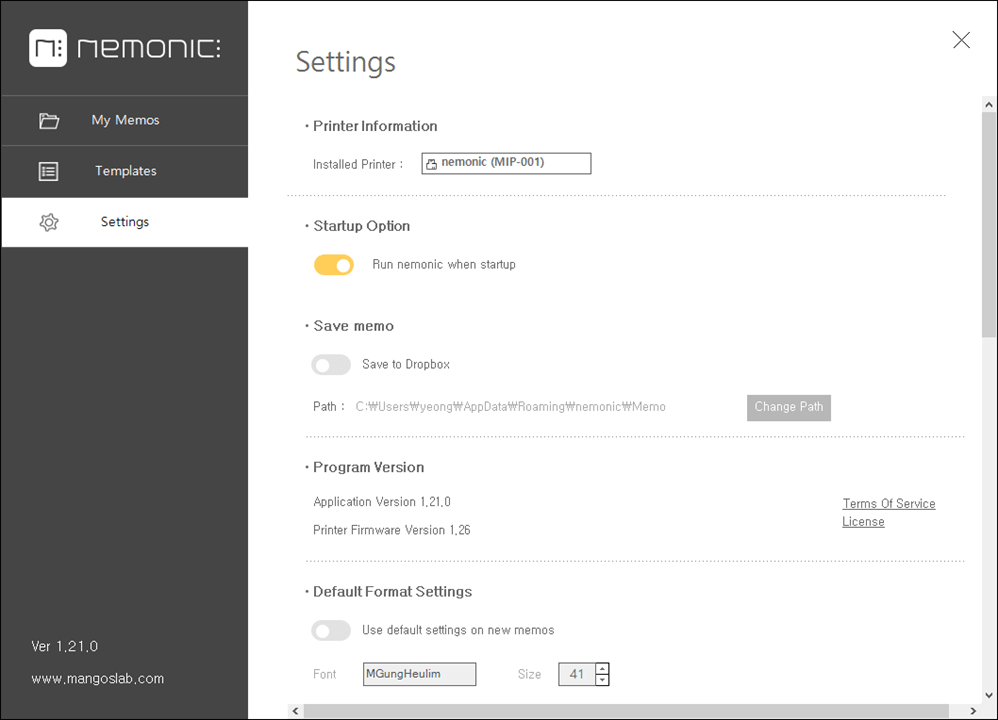This screenshot has height=720, width=998.
Task: Open the Terms Of Service link
Action: click(889, 504)
